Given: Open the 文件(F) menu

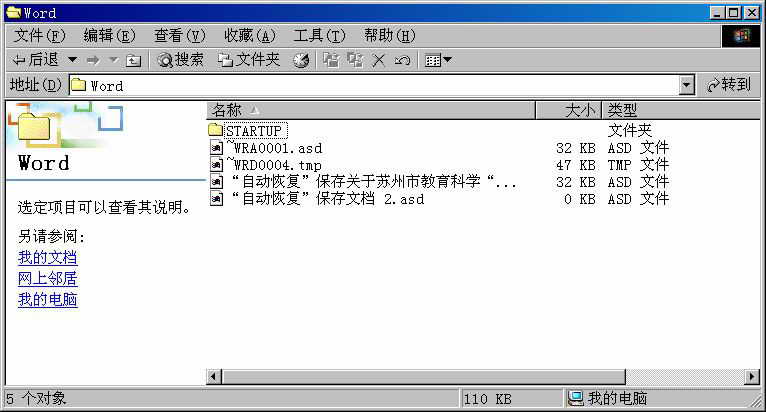Looking at the screenshot, I should [41, 35].
